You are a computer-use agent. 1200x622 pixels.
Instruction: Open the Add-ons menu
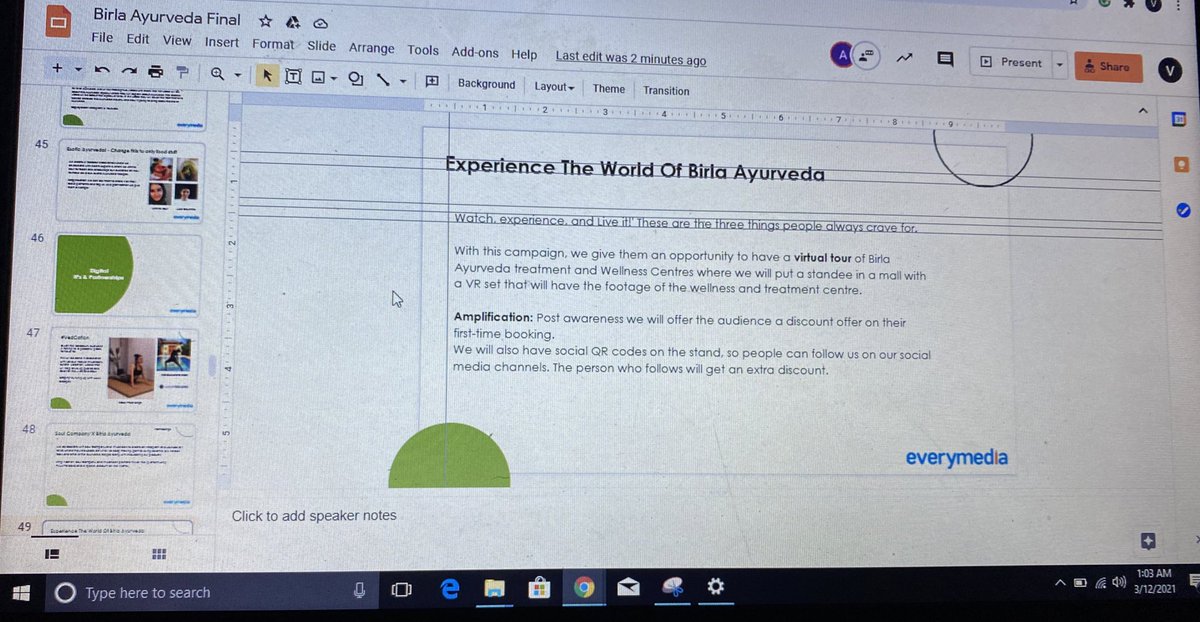tap(475, 52)
